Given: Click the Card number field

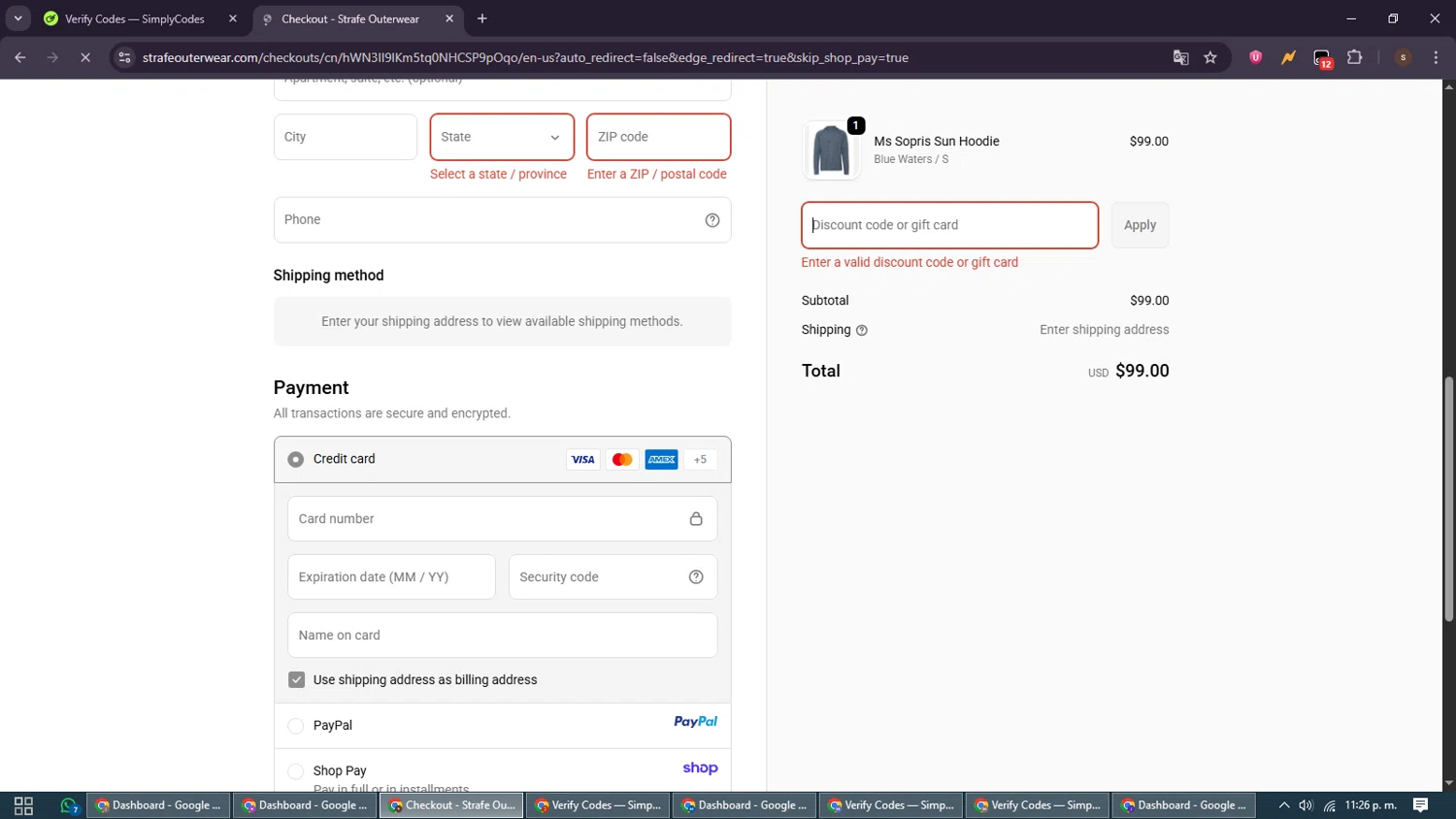Looking at the screenshot, I should pyautogui.click(x=502, y=519).
